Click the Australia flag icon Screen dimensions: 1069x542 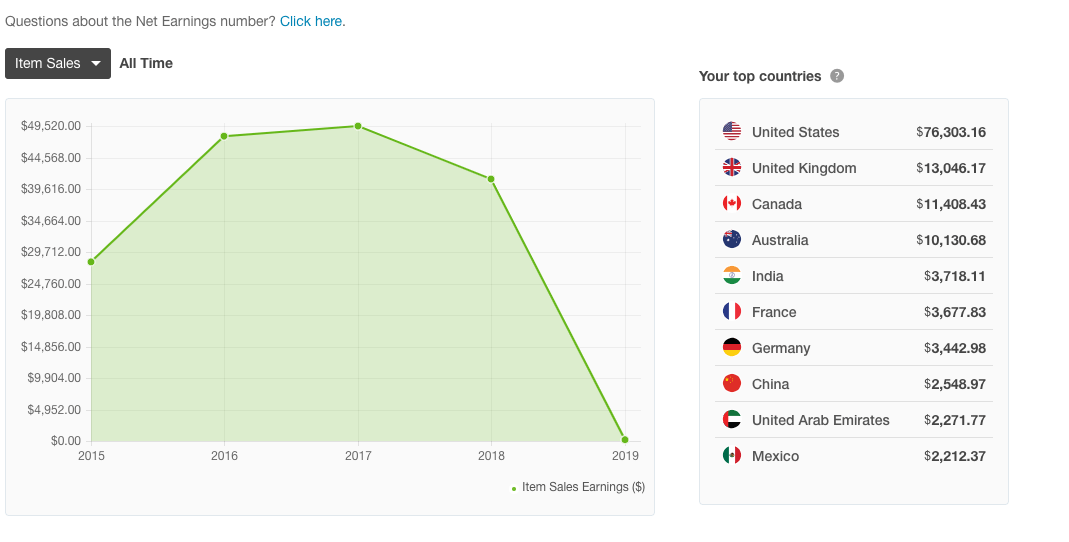click(x=732, y=240)
